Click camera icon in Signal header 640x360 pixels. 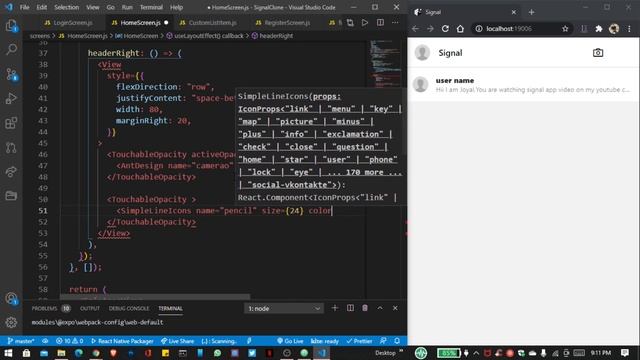coord(598,53)
